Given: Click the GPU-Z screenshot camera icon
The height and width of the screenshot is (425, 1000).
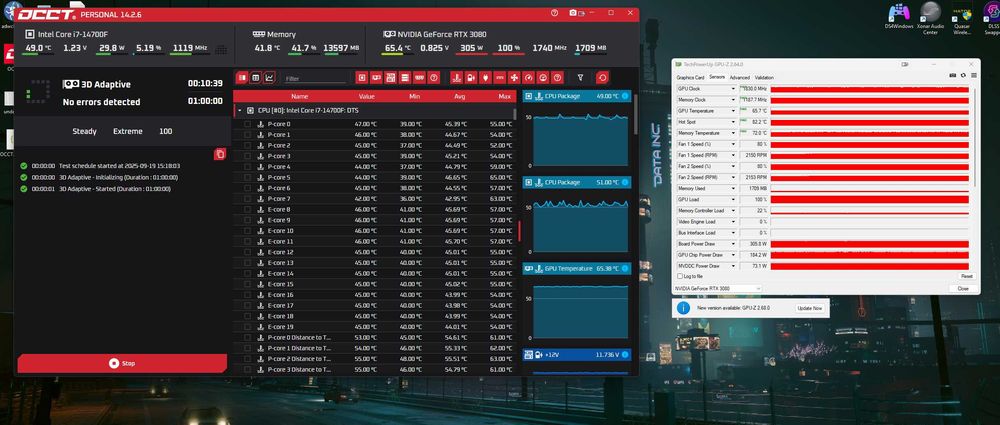Looking at the screenshot, I should click(953, 75).
